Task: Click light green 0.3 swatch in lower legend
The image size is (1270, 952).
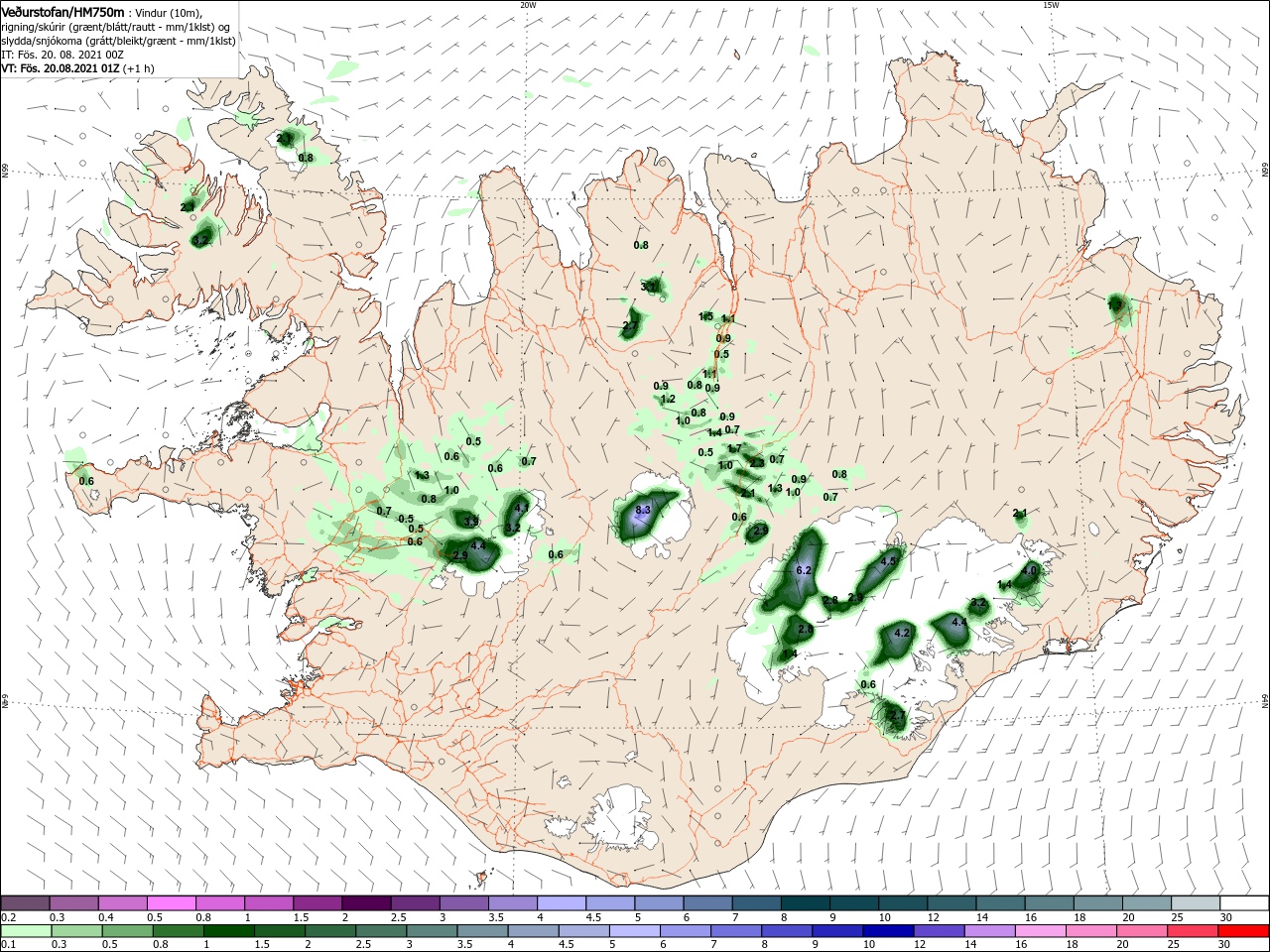Action: pos(75,931)
